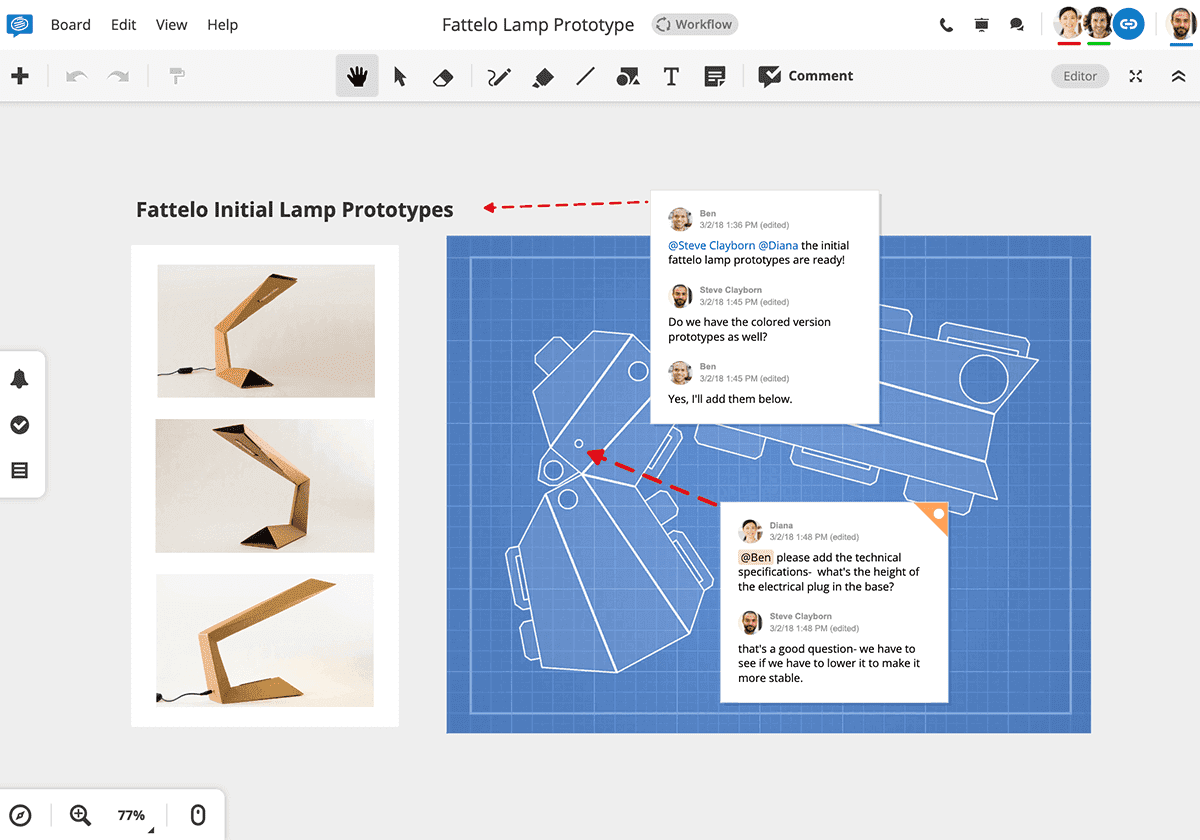Select the Text tool
Image resolution: width=1200 pixels, height=840 pixels.
pos(671,75)
